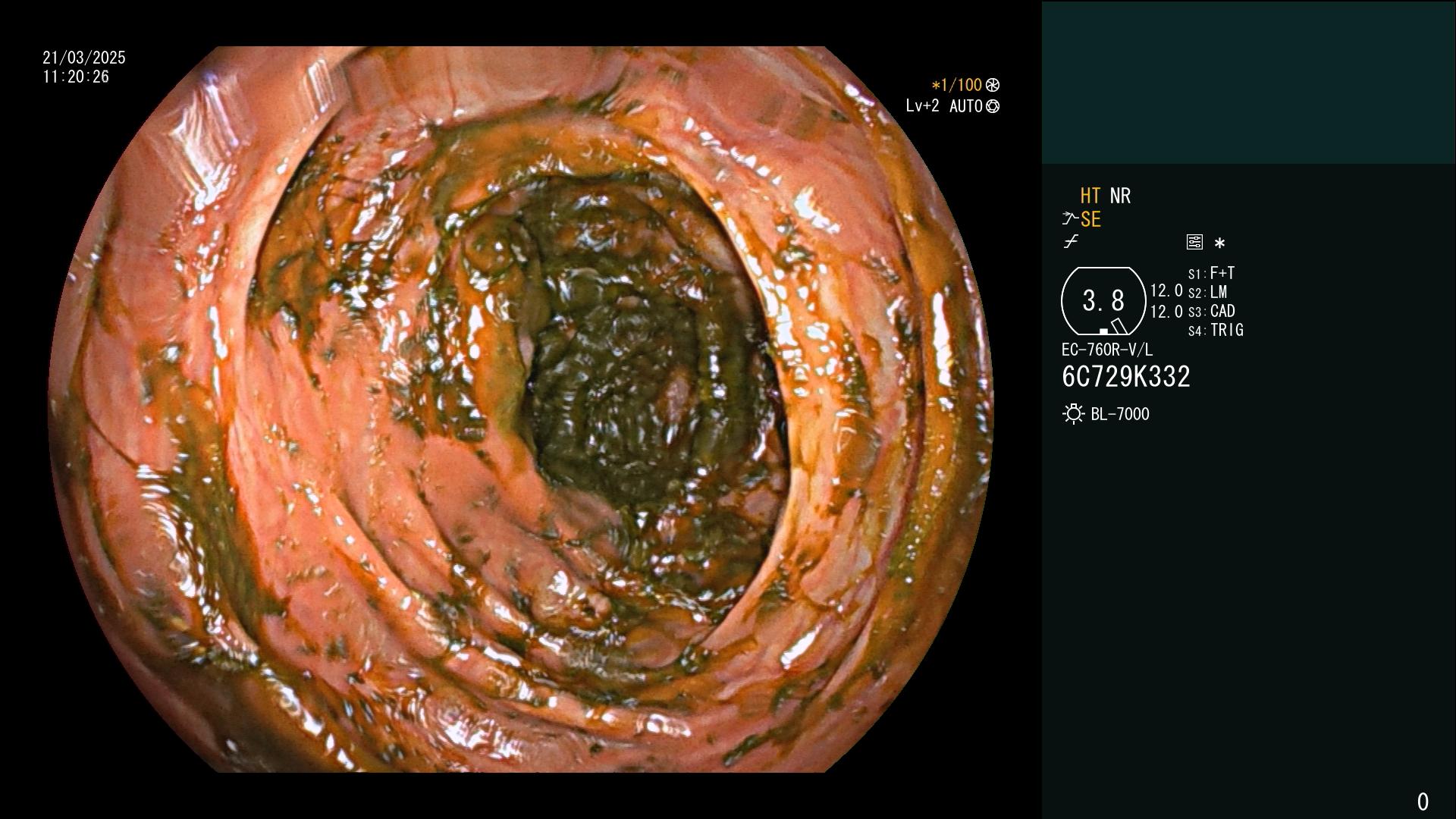Screen dimensions: 1456x819
Task: Click the lower 12.0 value
Action: tap(1166, 311)
